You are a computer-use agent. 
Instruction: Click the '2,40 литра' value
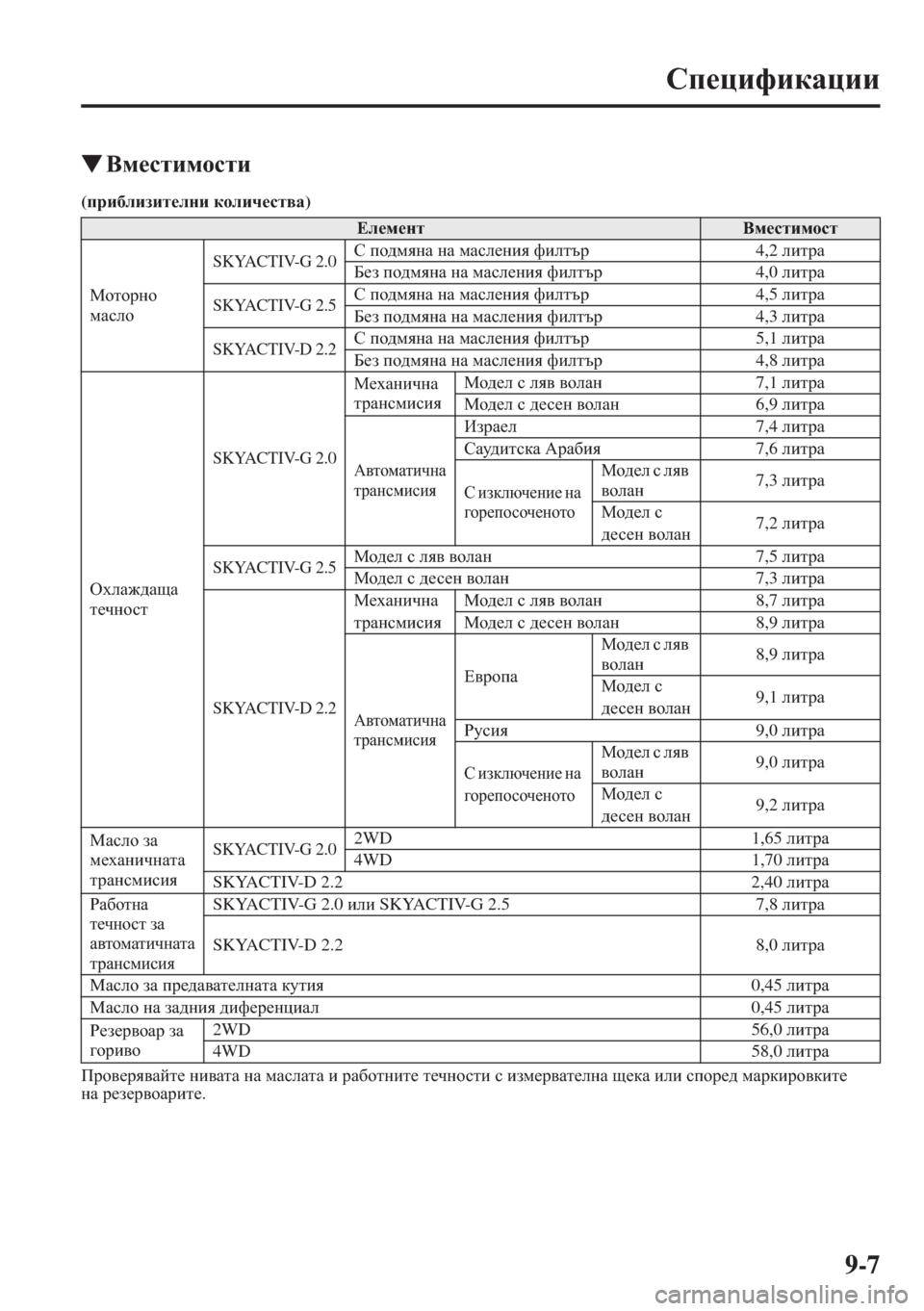789,883
